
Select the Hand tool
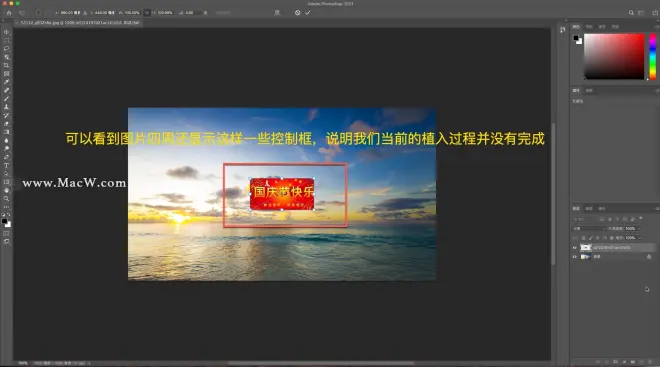click(6, 190)
